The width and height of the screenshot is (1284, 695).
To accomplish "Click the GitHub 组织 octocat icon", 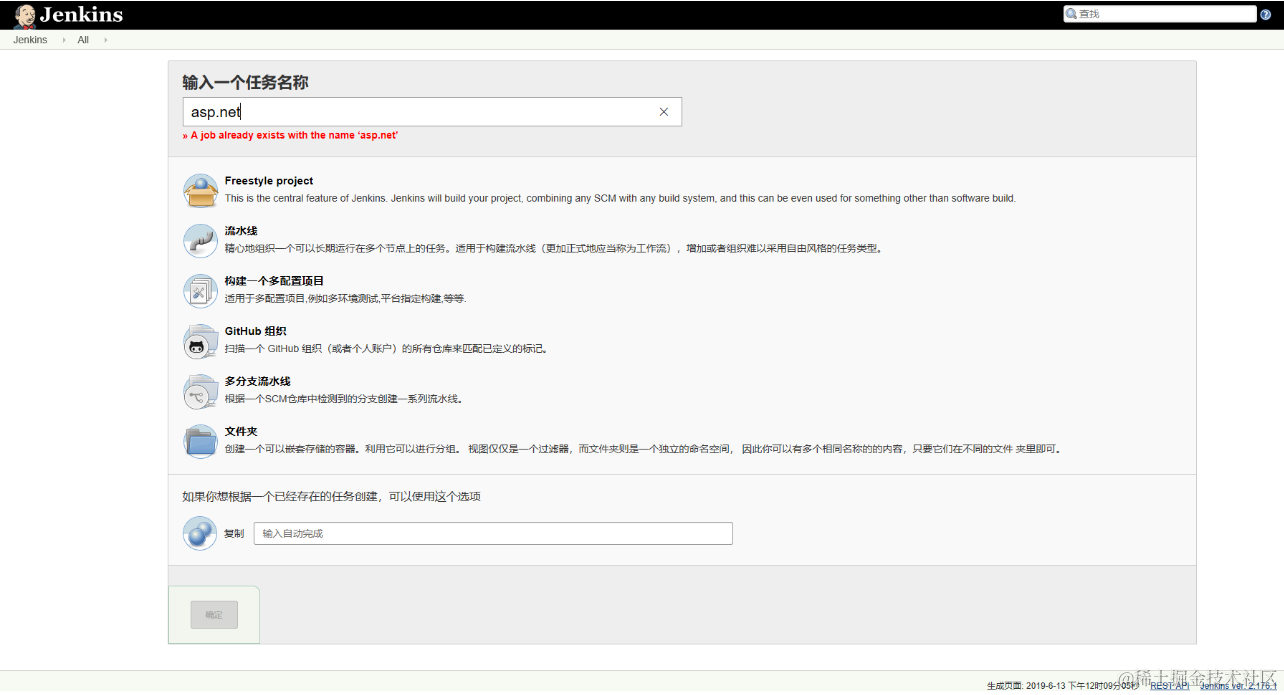I will pos(200,341).
